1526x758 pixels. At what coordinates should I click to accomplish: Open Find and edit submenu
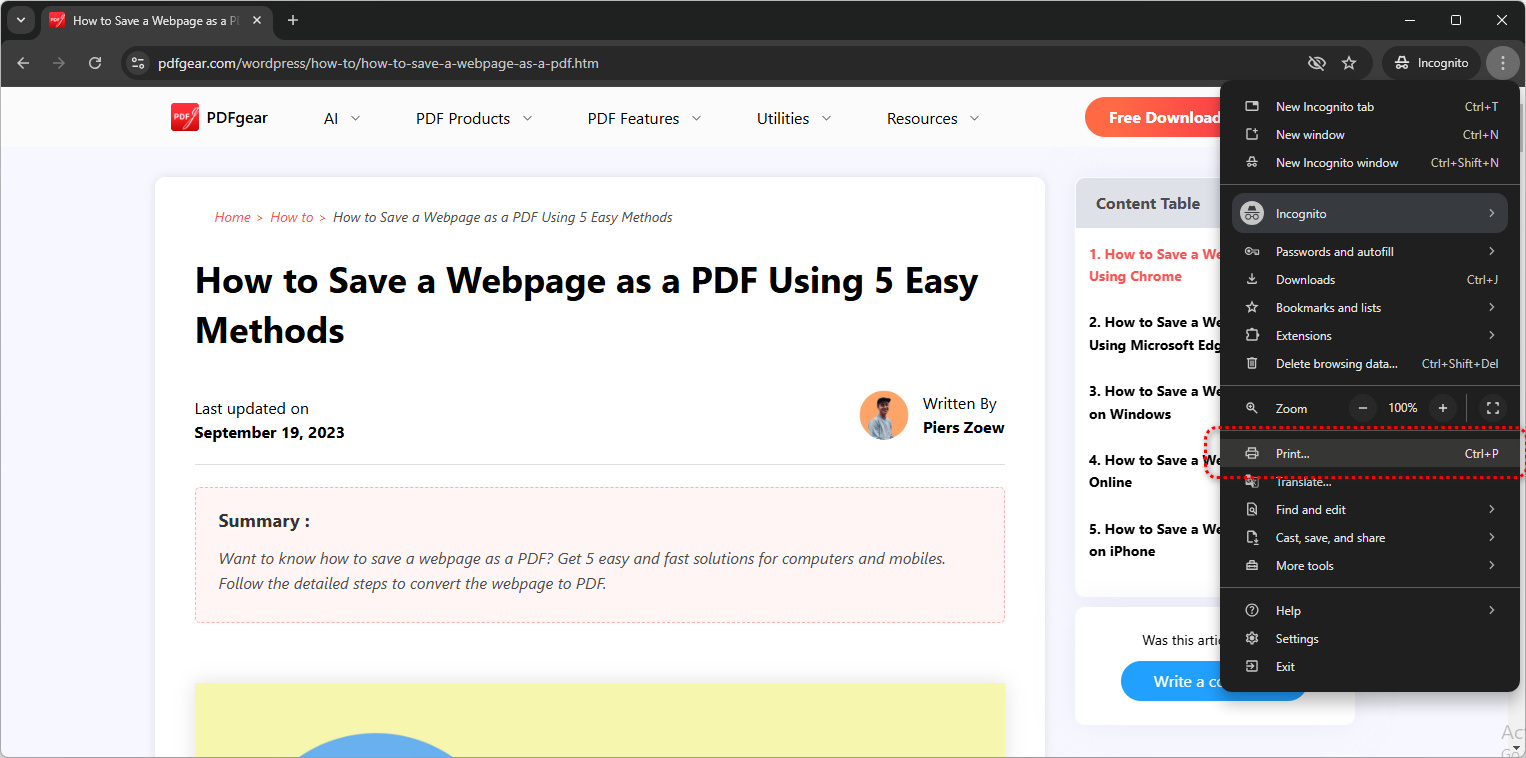click(x=1370, y=510)
